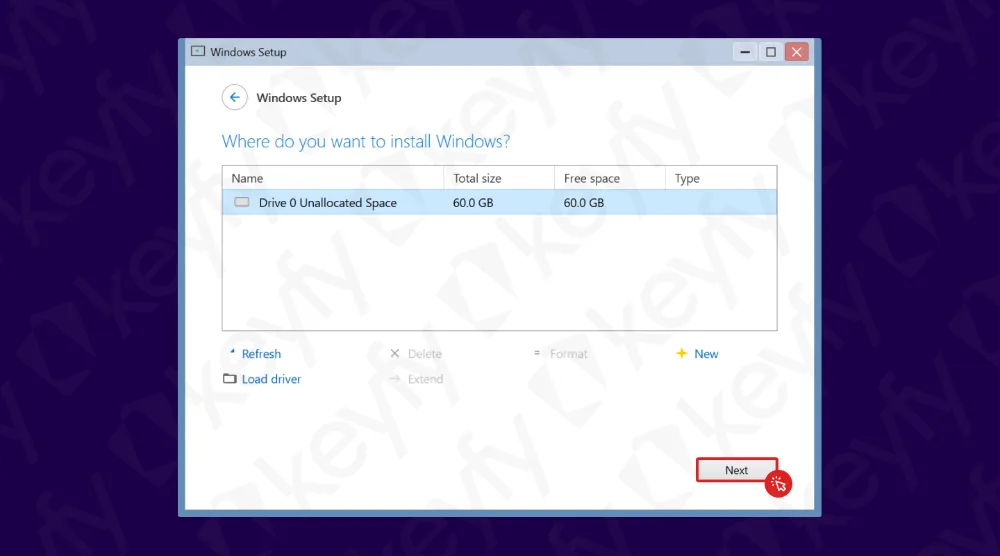Click the Next button
The height and width of the screenshot is (556, 1000).
tap(737, 470)
